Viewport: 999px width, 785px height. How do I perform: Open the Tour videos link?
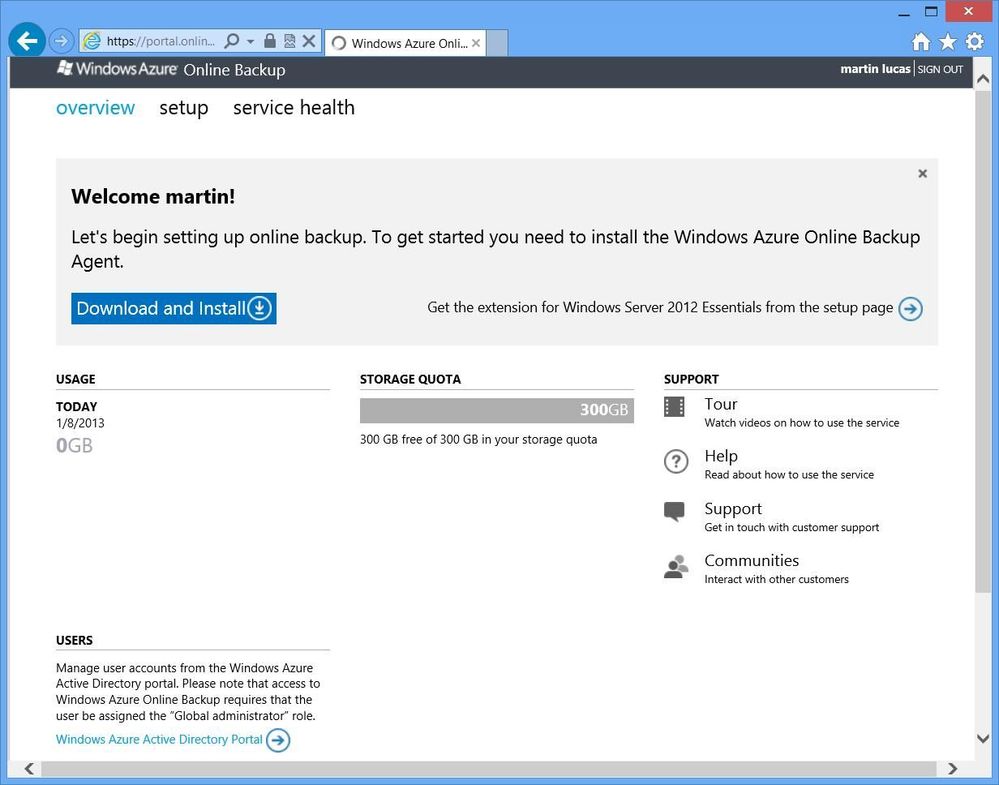pyautogui.click(x=721, y=404)
